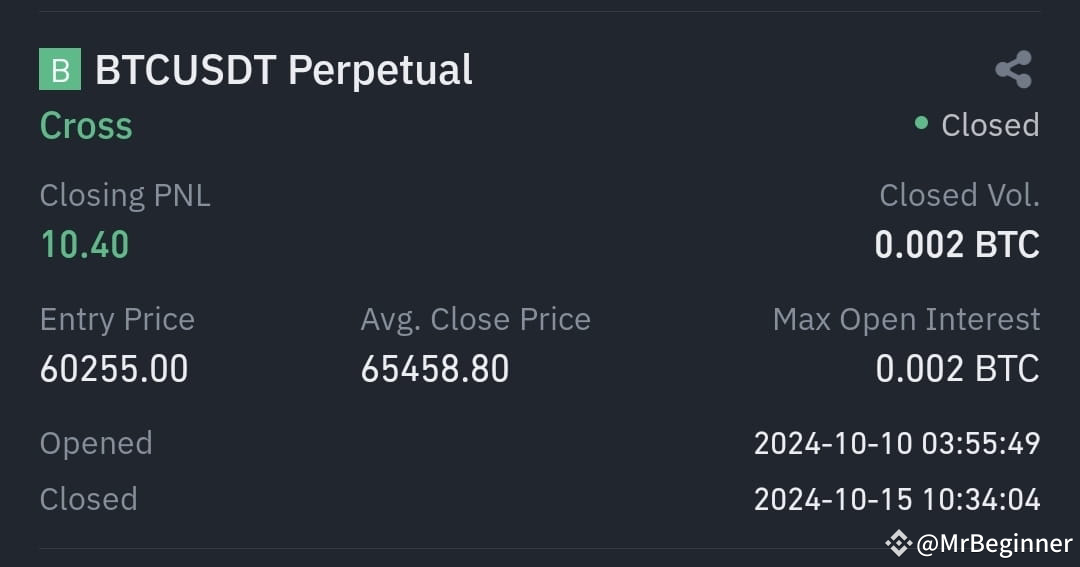Select the Max Open Interest label
1080x567 pixels.
[906, 319]
